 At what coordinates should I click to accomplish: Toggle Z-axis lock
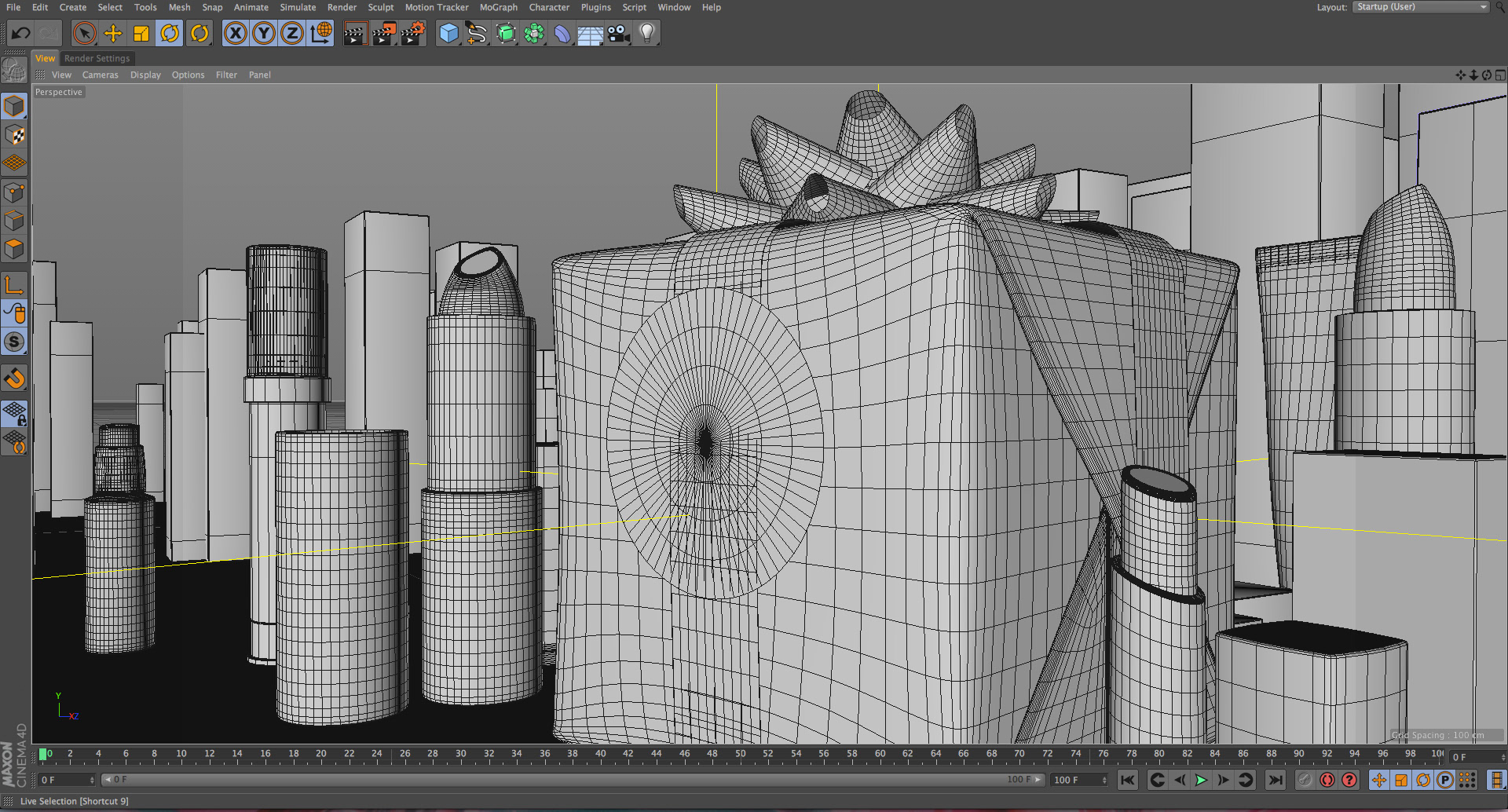292,34
